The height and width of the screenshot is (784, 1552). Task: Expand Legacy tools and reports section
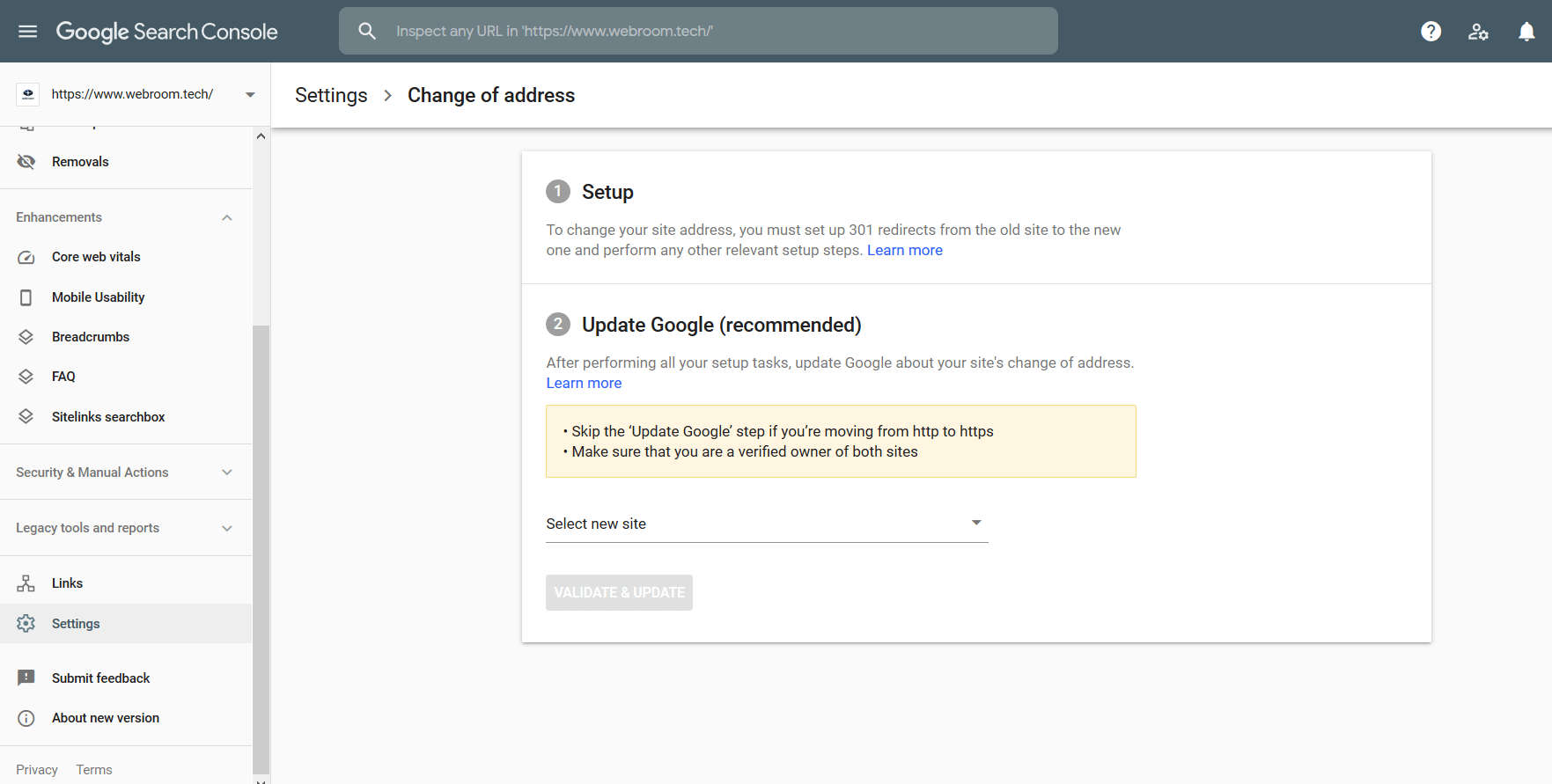point(227,528)
